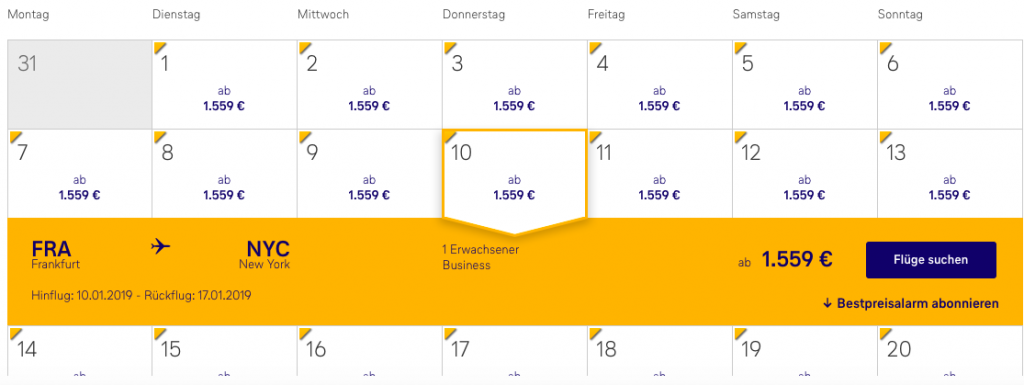Choose departure date Wednesday the 2nd
1024x385 pixels.
click(370, 85)
